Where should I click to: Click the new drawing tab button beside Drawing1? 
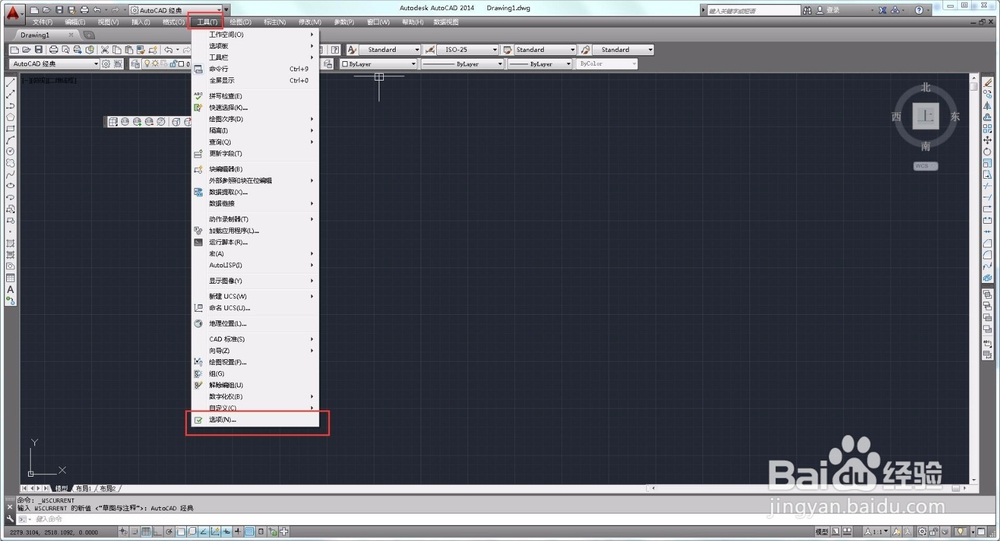(89, 35)
